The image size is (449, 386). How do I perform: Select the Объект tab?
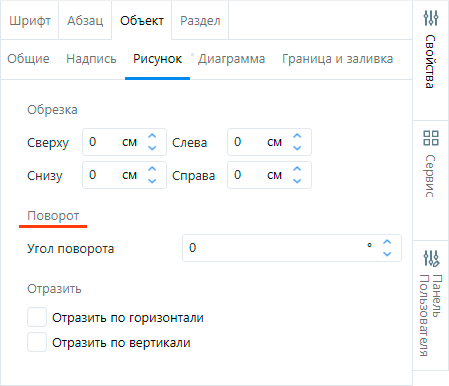click(142, 21)
